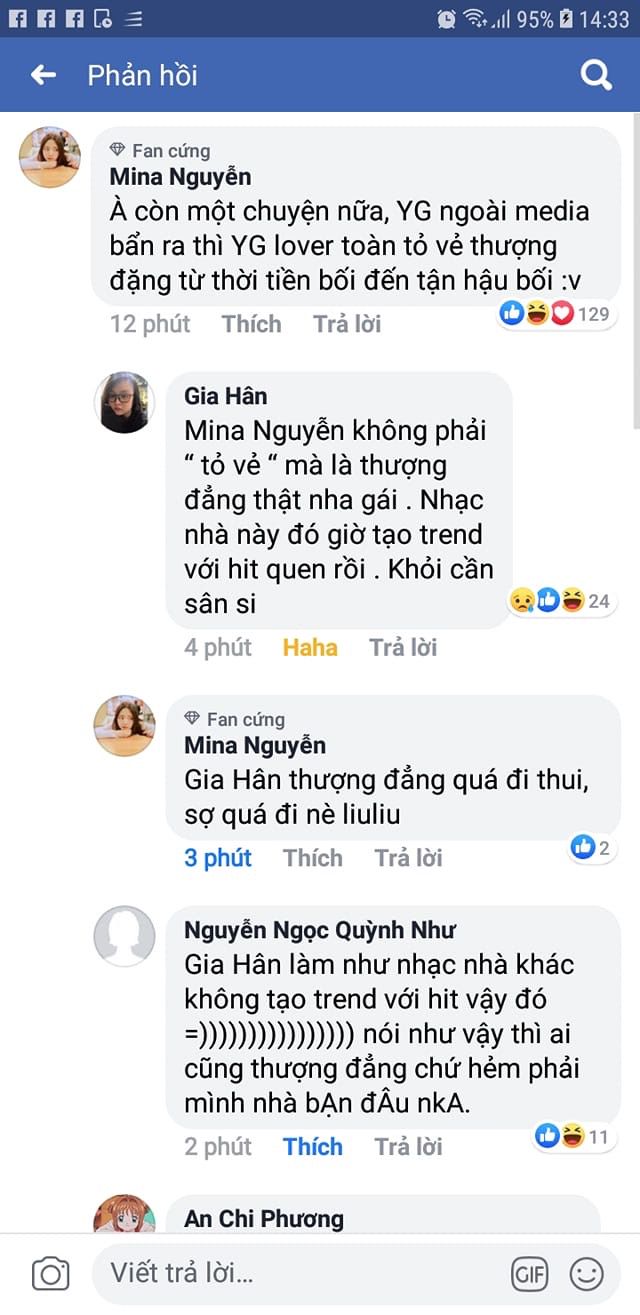The image size is (640, 1315).
Task: Open Gia Hân's profile name link
Action: 225,397
